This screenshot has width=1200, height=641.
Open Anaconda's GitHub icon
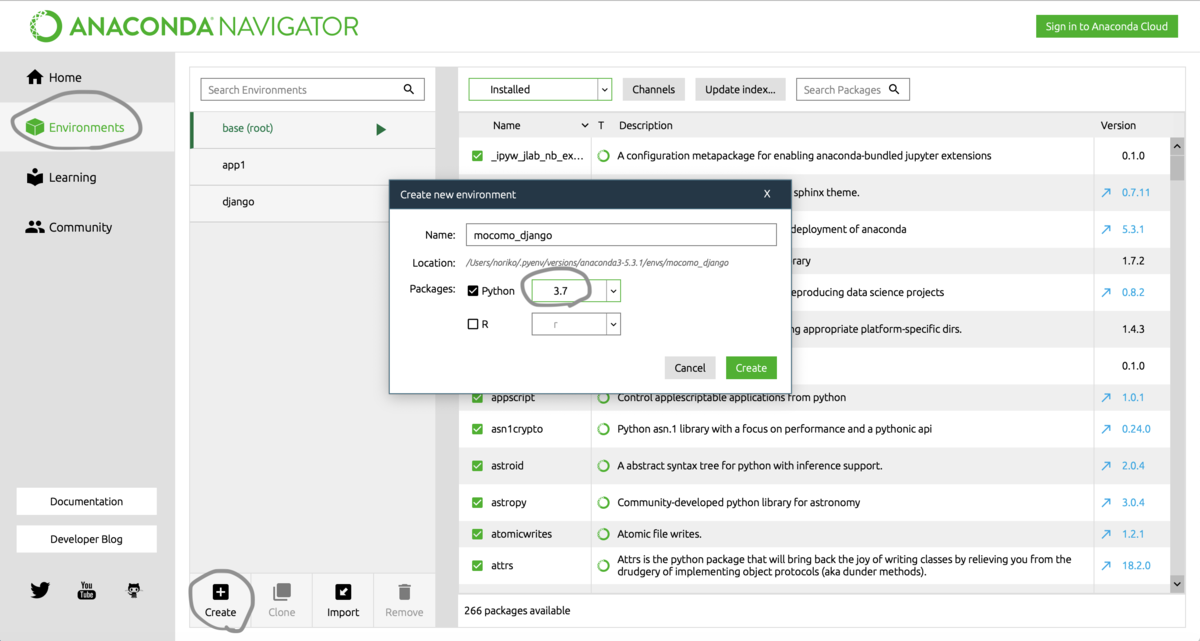pyautogui.click(x=134, y=590)
